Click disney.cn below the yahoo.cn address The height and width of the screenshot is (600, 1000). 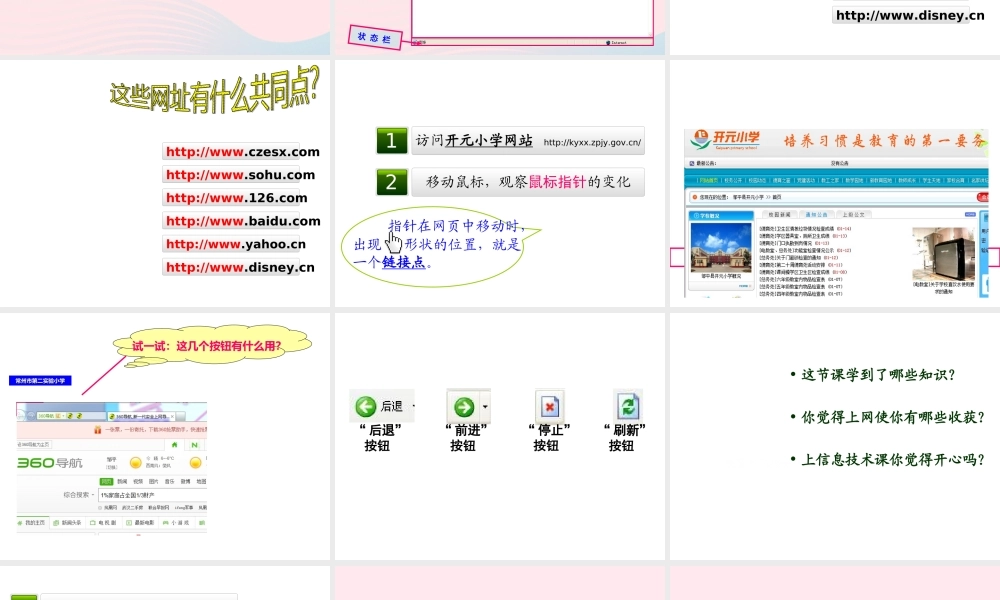coord(240,267)
